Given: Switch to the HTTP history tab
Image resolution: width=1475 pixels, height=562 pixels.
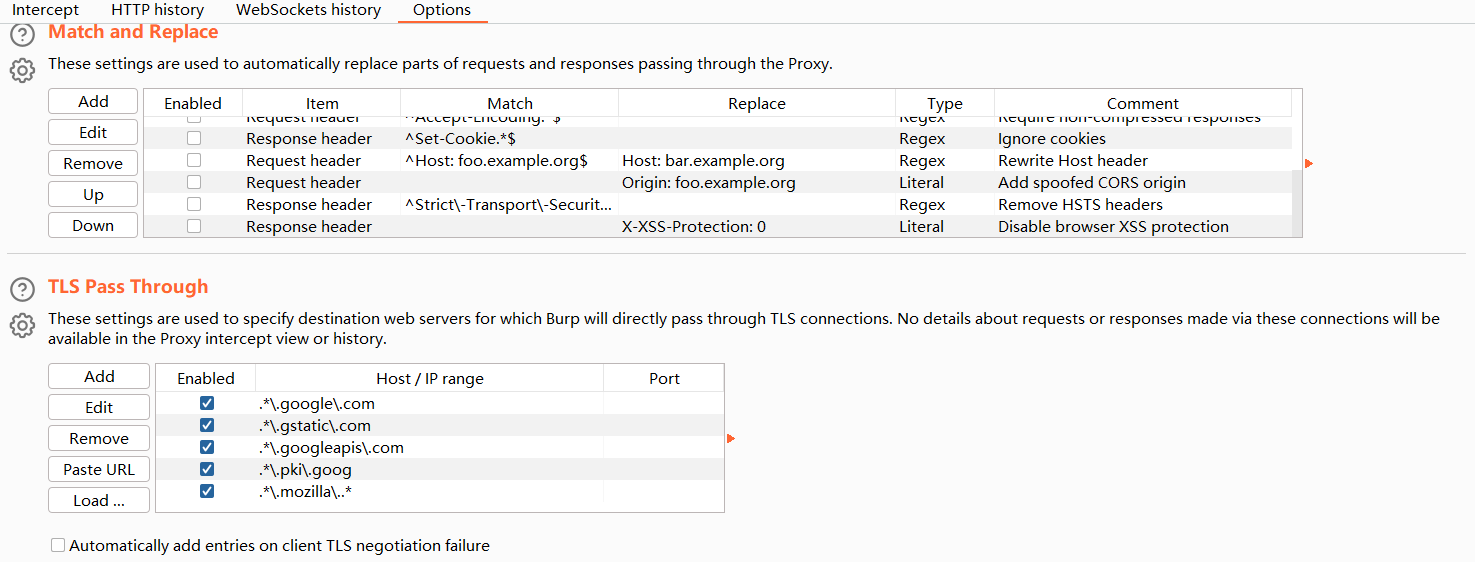Looking at the screenshot, I should click(158, 10).
